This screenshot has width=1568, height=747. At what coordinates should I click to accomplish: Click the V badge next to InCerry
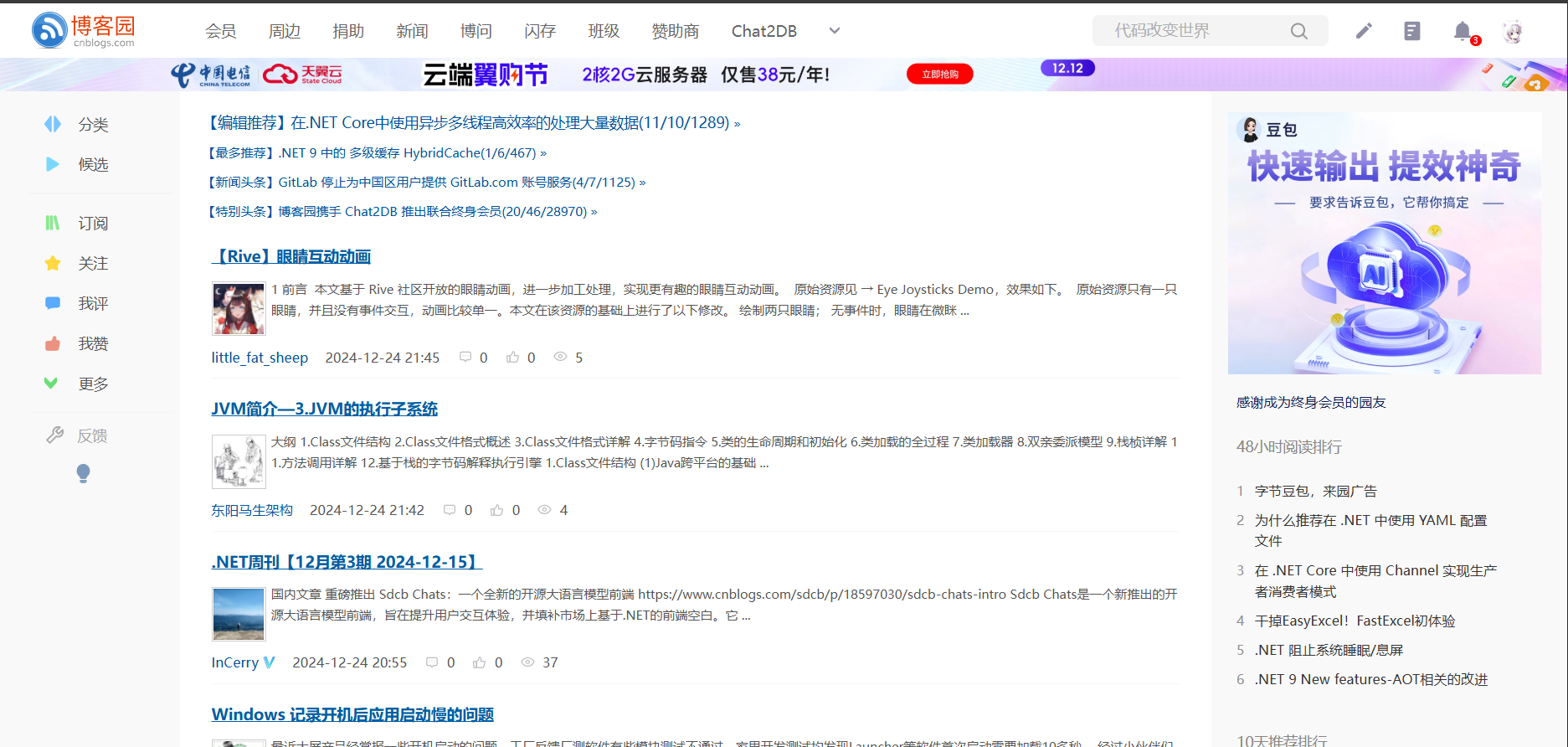point(269,662)
